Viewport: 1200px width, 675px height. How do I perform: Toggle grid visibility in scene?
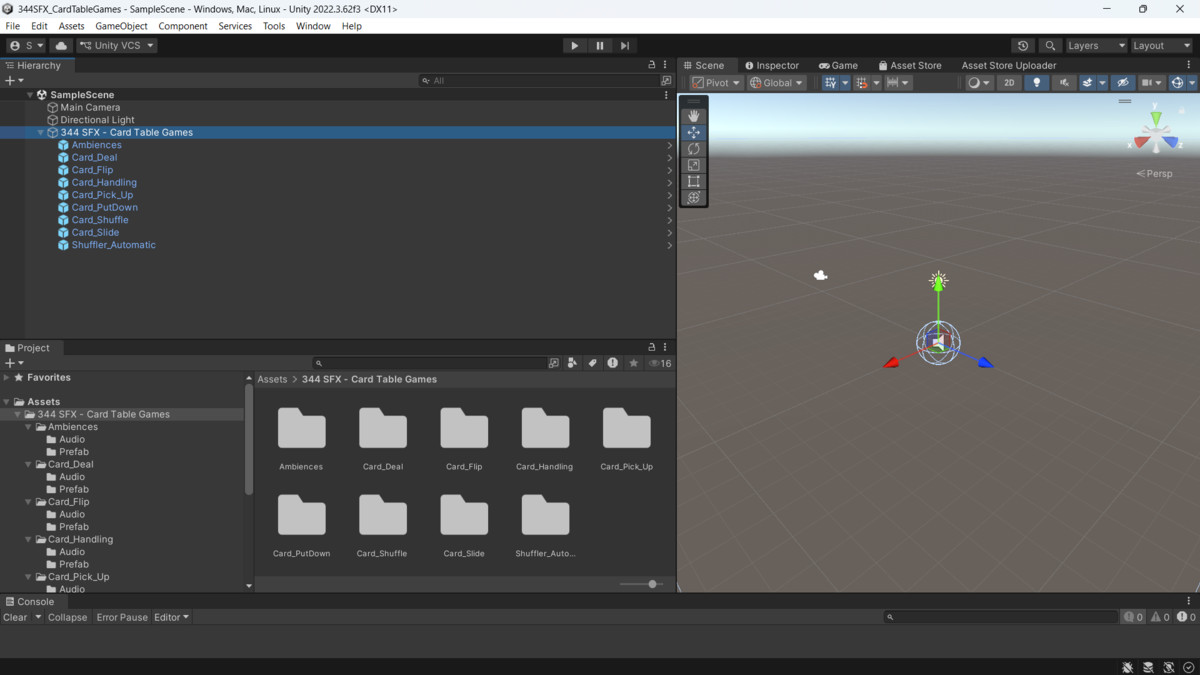pyautogui.click(x=830, y=83)
